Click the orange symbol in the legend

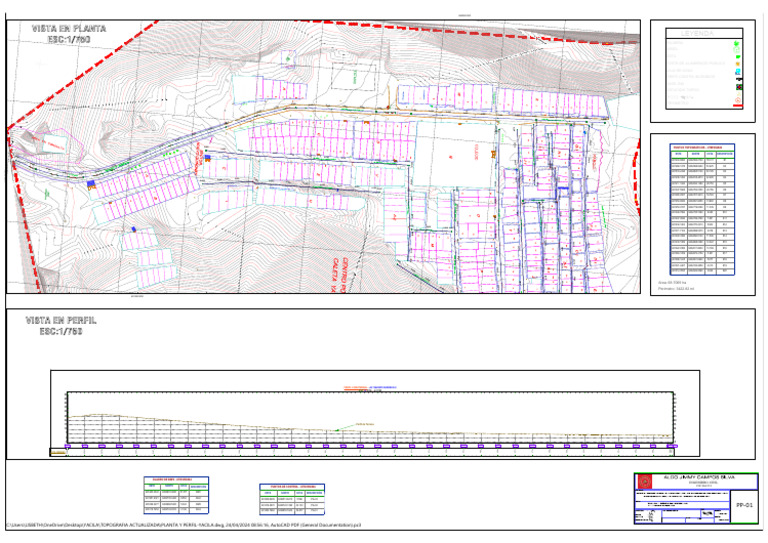(x=738, y=64)
